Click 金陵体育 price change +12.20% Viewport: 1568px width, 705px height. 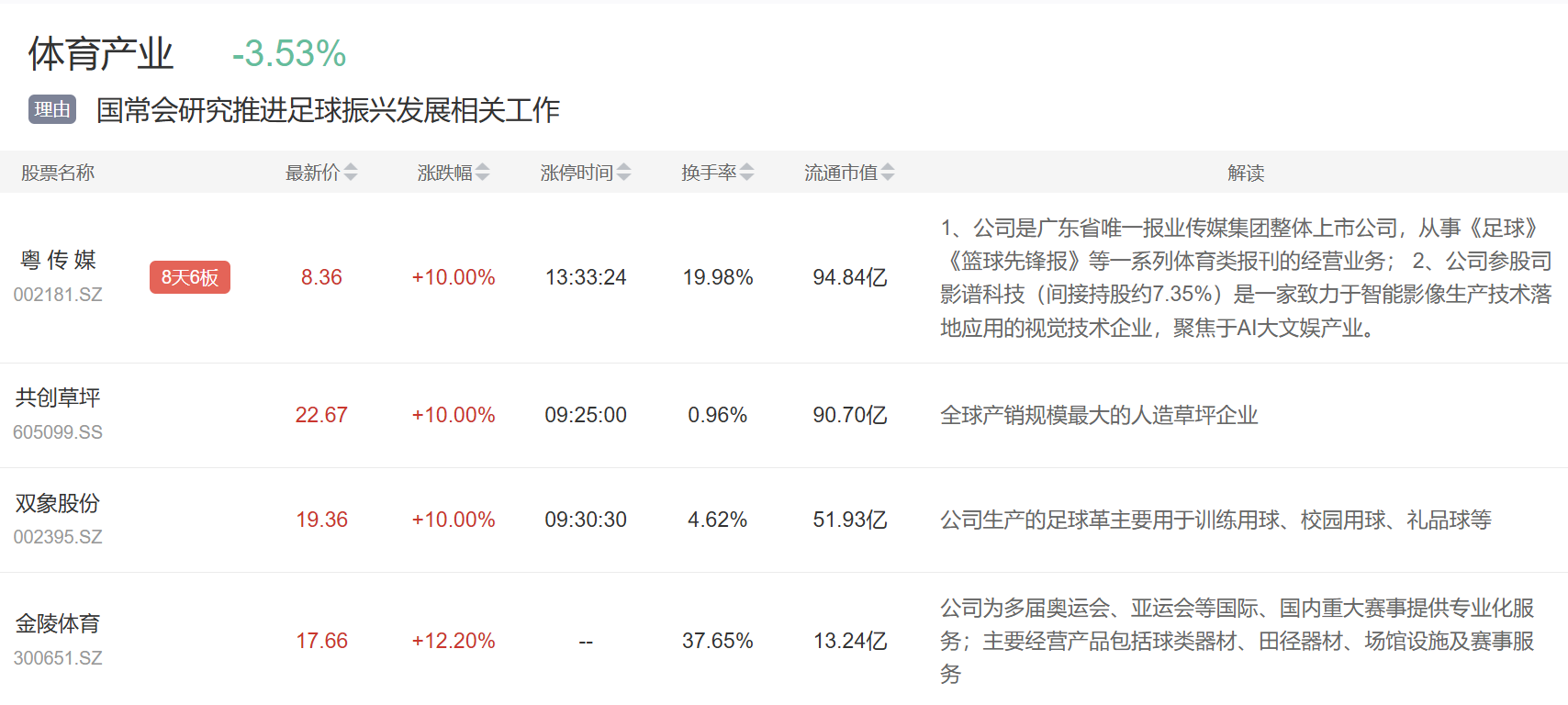pos(454,641)
